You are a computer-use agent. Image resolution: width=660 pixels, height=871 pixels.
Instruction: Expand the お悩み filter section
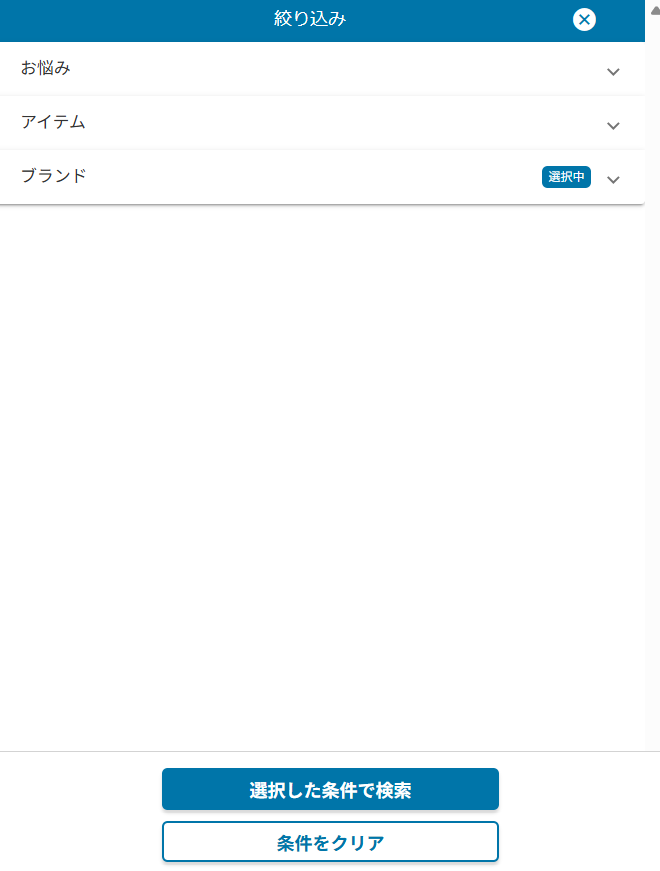tap(320, 69)
